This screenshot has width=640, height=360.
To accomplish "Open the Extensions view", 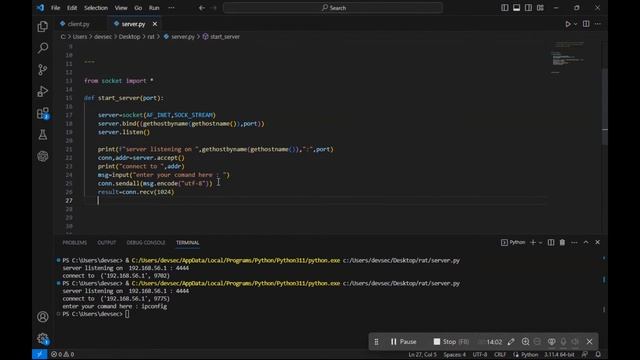I will pos(42,113).
